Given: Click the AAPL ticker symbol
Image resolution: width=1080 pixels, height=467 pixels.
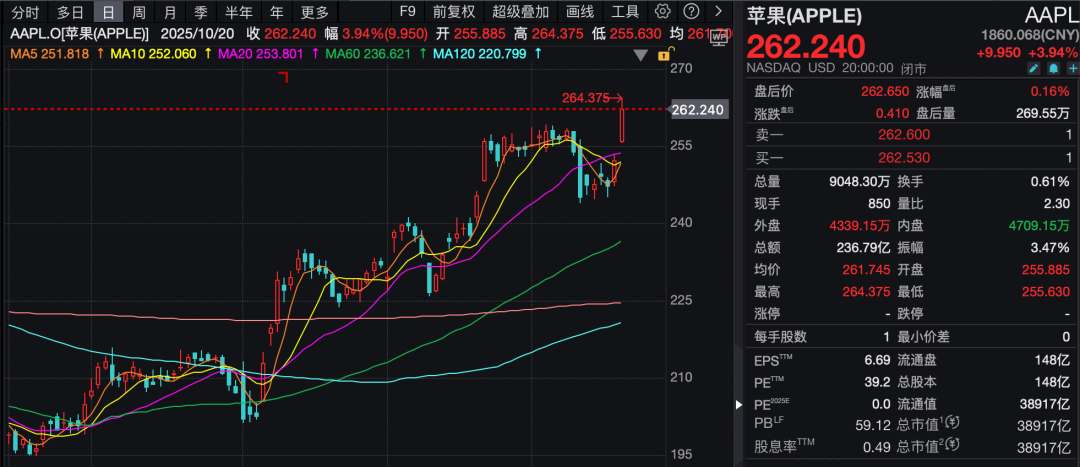Looking at the screenshot, I should pyautogui.click(x=1050, y=16).
